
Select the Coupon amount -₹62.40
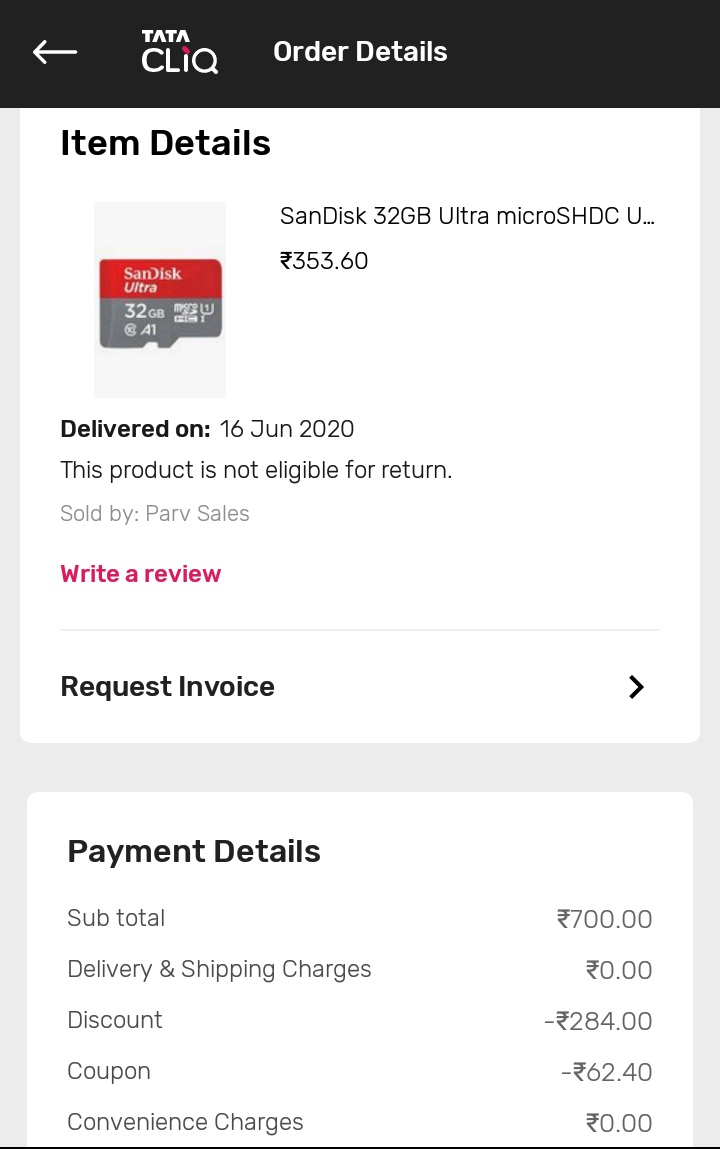tap(606, 1072)
